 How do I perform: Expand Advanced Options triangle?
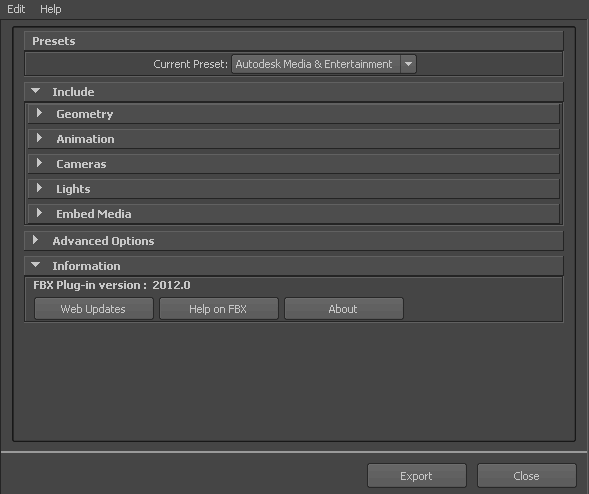click(35, 240)
